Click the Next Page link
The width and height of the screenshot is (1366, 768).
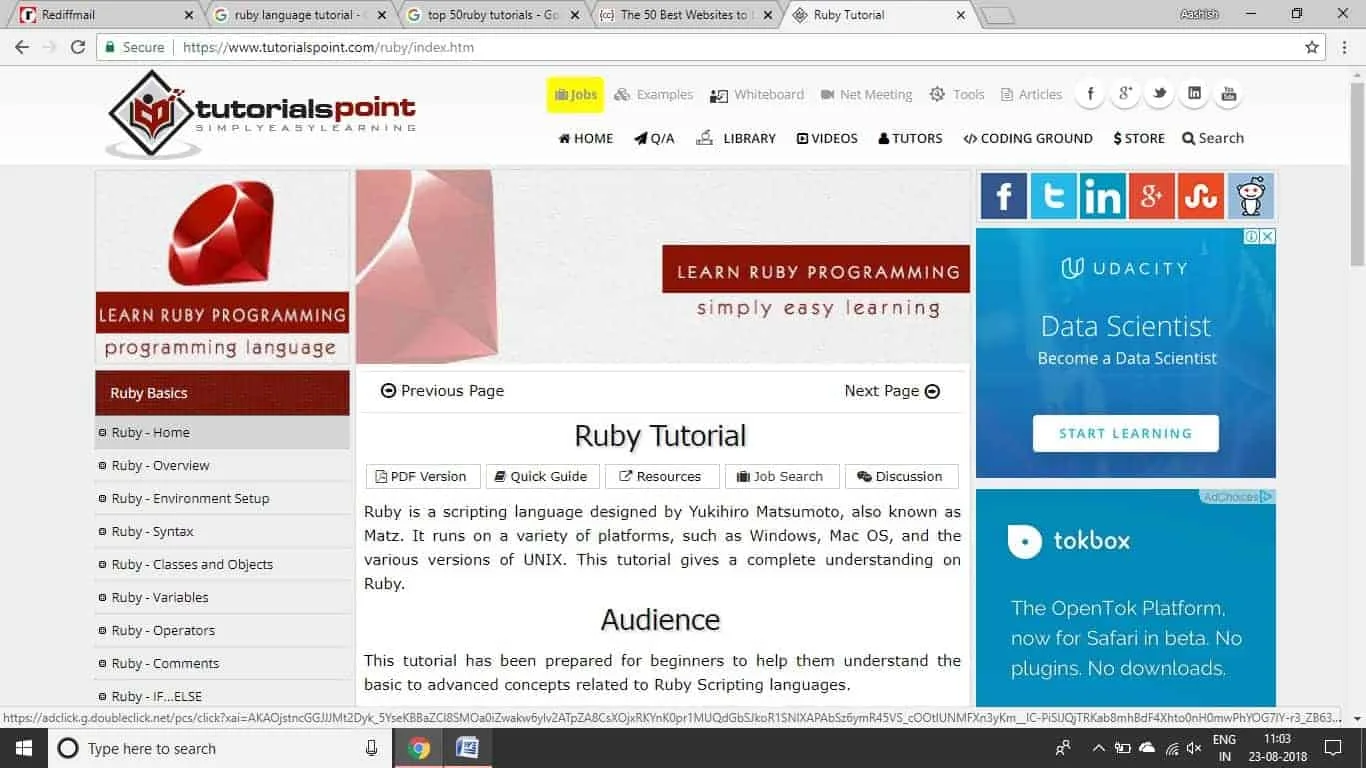pos(892,391)
